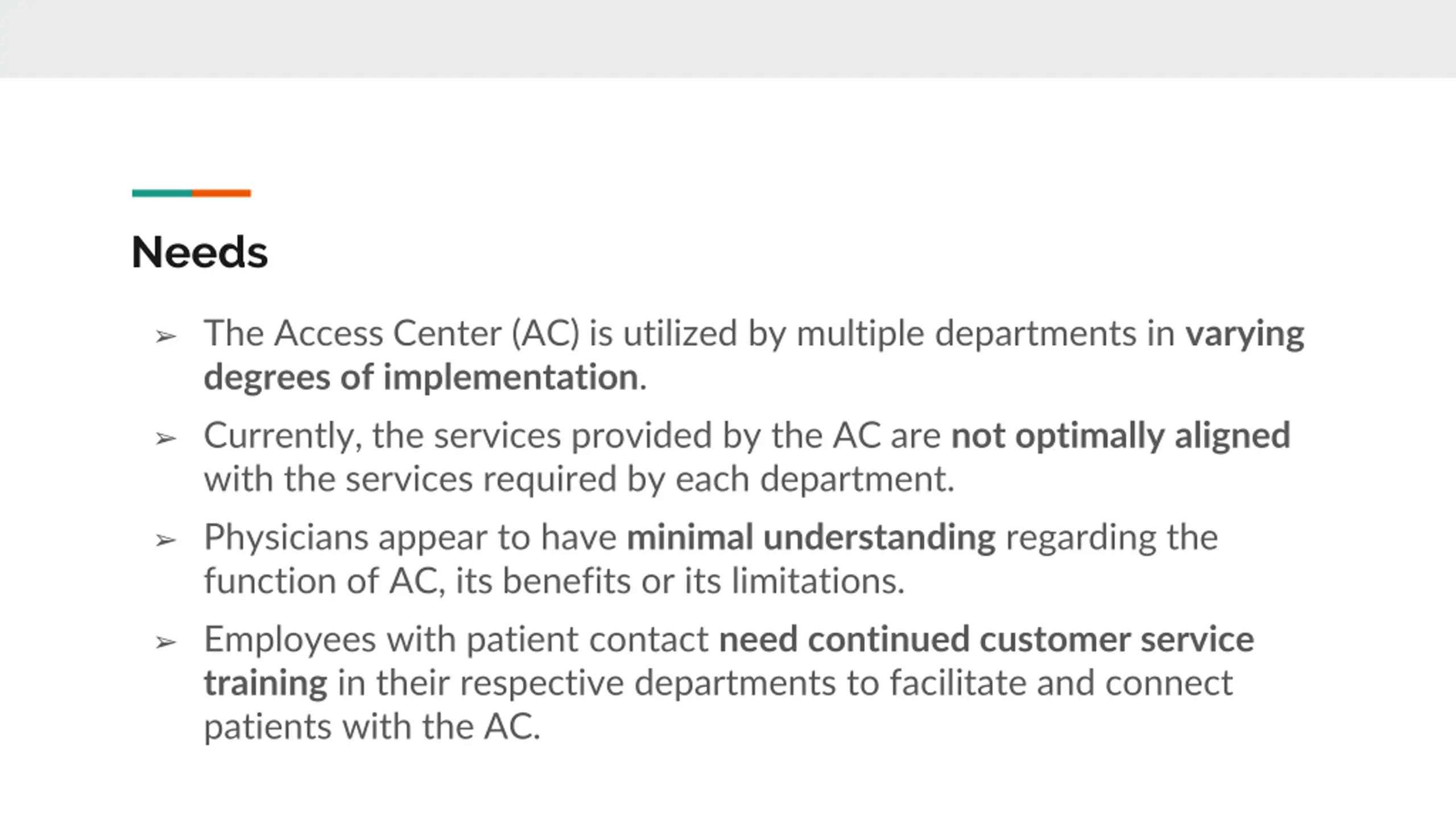Click the text "The Access Center (AC)"
This screenshot has height=819, width=1456.
pyautogui.click(x=392, y=333)
